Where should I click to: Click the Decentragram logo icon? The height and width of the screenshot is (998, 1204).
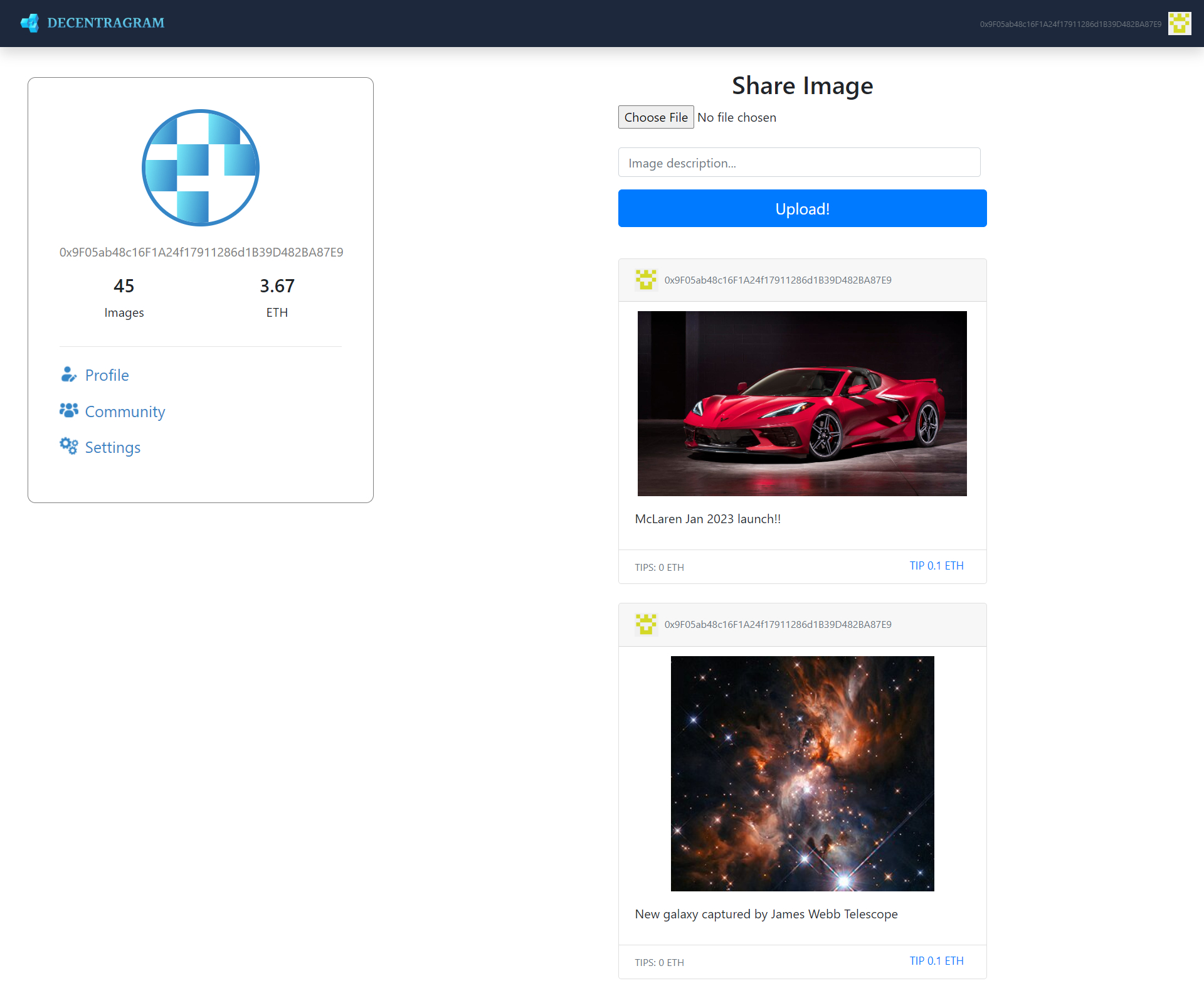coord(29,23)
